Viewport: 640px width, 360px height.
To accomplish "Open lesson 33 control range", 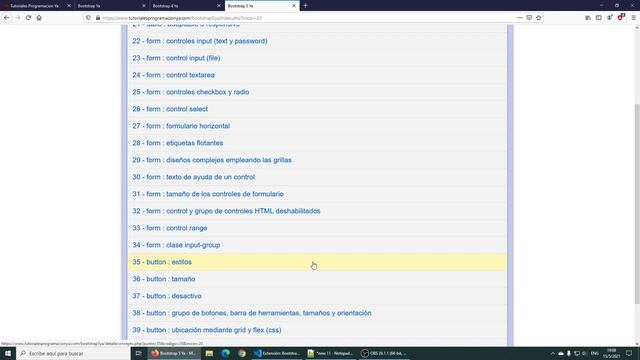I will coord(170,228).
